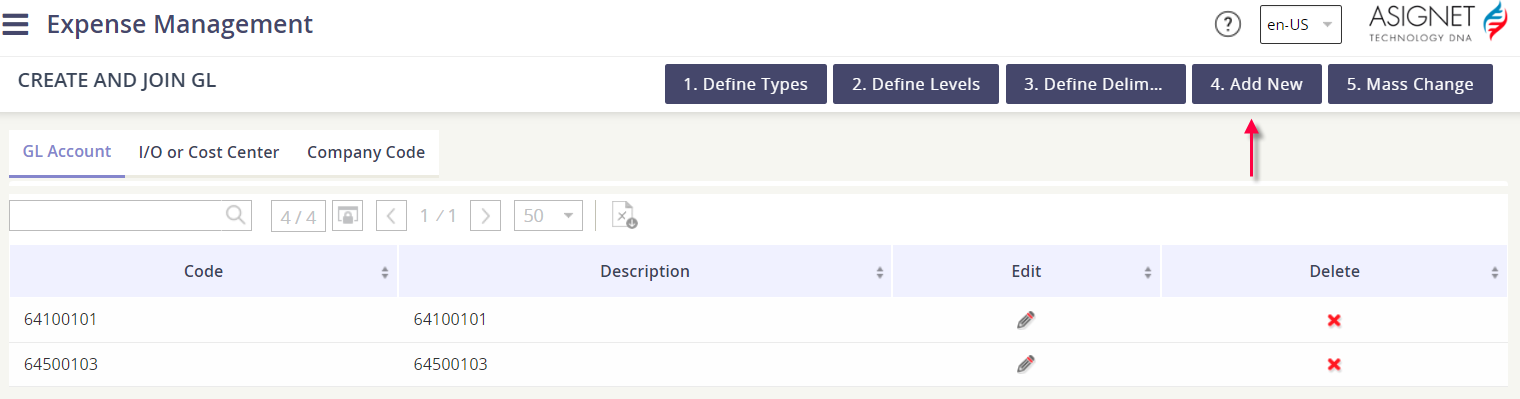Screen dimensions: 1520x399
Task: Select code cell 64500103
Action: tap(204, 364)
